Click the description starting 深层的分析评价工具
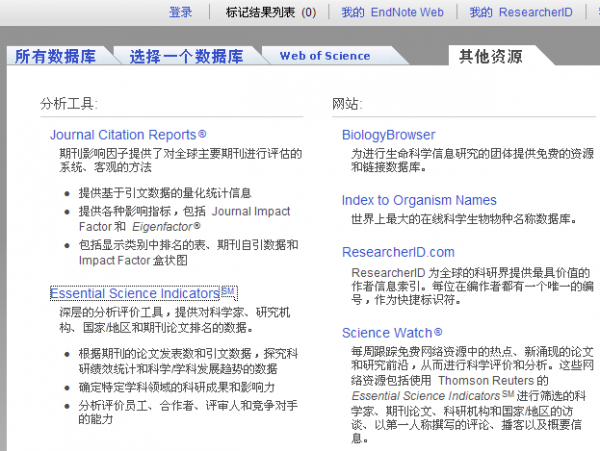The height and width of the screenshot is (451, 600). tap(174, 320)
